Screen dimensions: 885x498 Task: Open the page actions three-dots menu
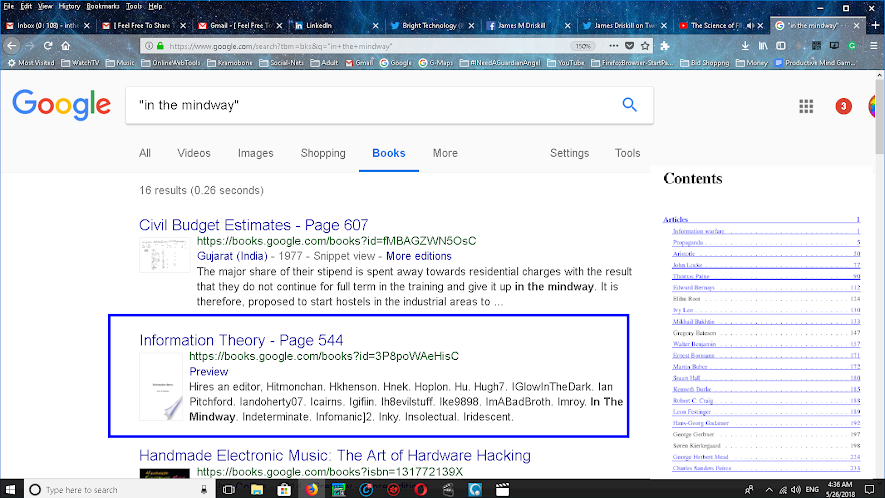pyautogui.click(x=614, y=46)
